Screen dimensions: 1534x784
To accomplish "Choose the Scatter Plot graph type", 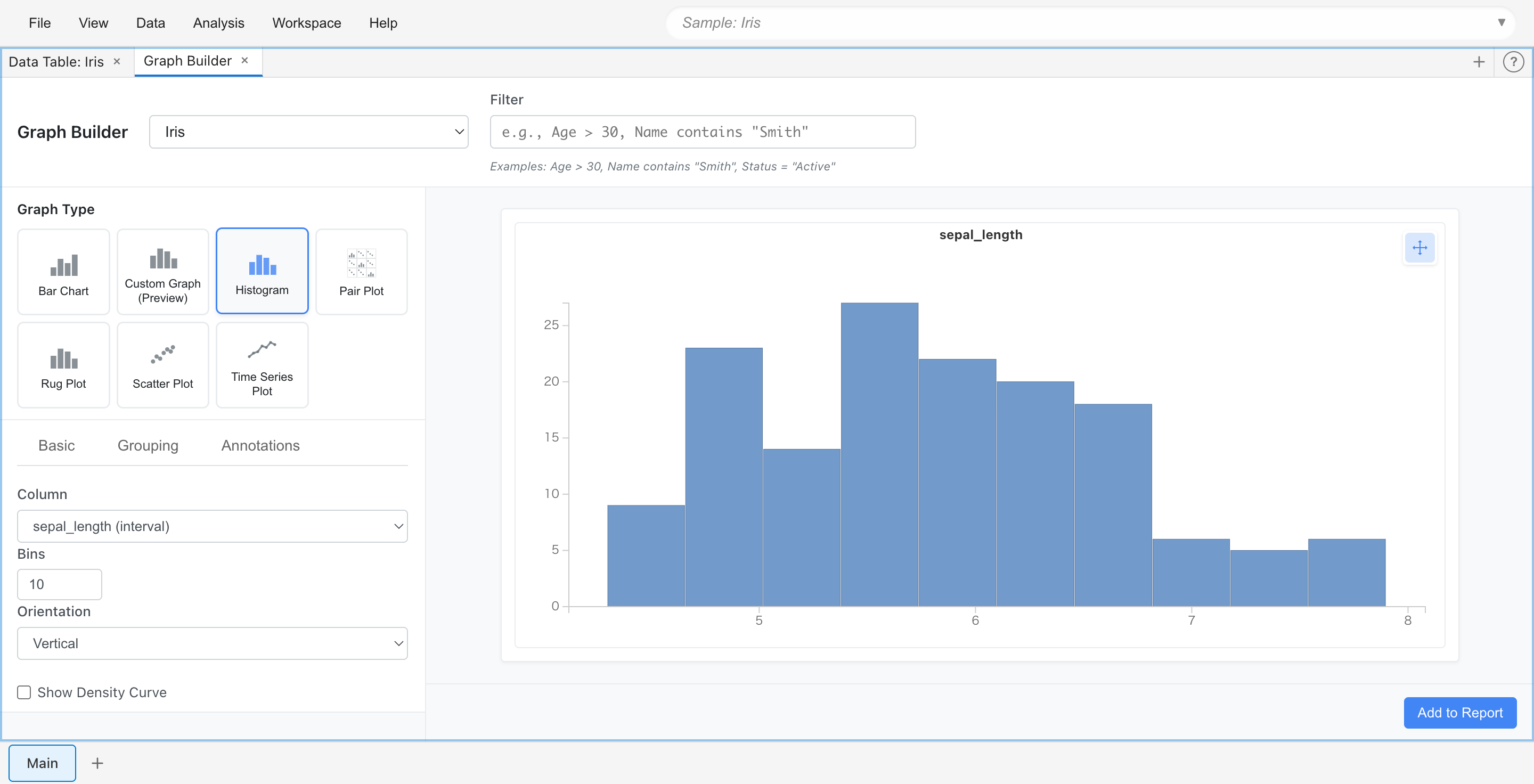I will [x=162, y=365].
